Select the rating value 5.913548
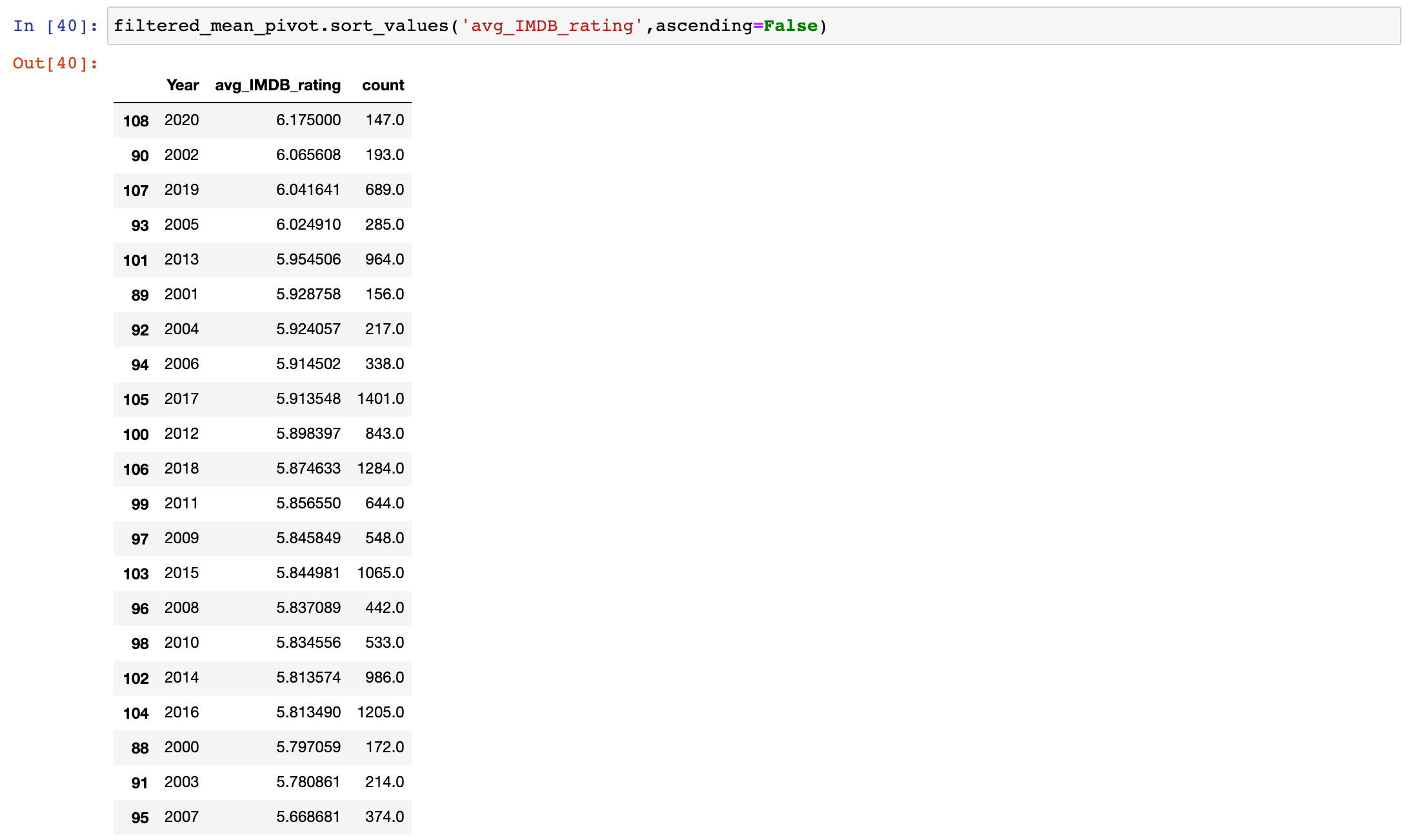Image resolution: width=1413 pixels, height=840 pixels. click(x=308, y=399)
